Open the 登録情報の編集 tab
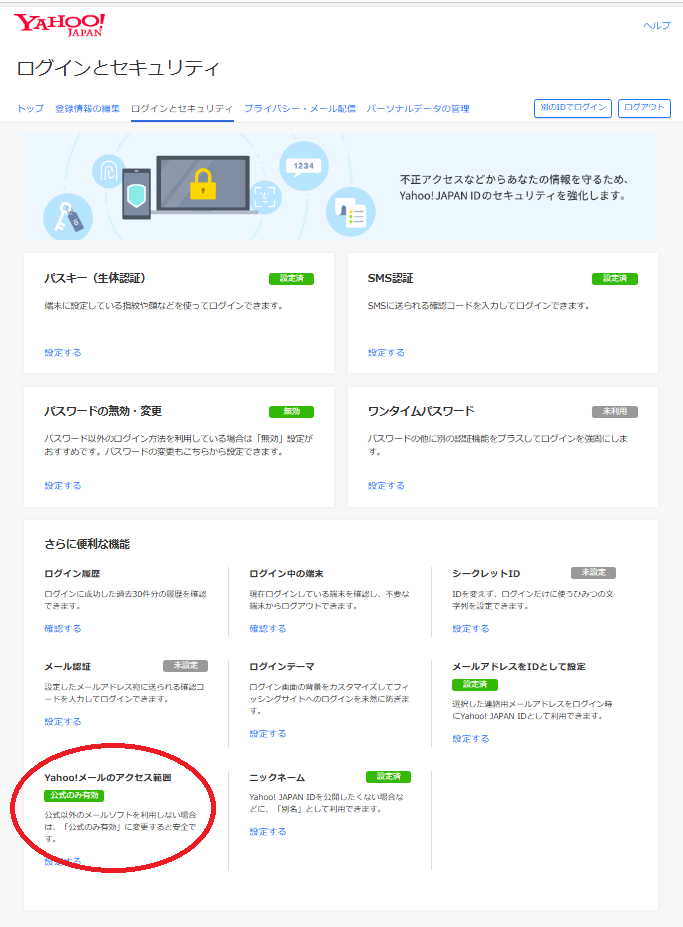This screenshot has width=683, height=927. (x=87, y=108)
